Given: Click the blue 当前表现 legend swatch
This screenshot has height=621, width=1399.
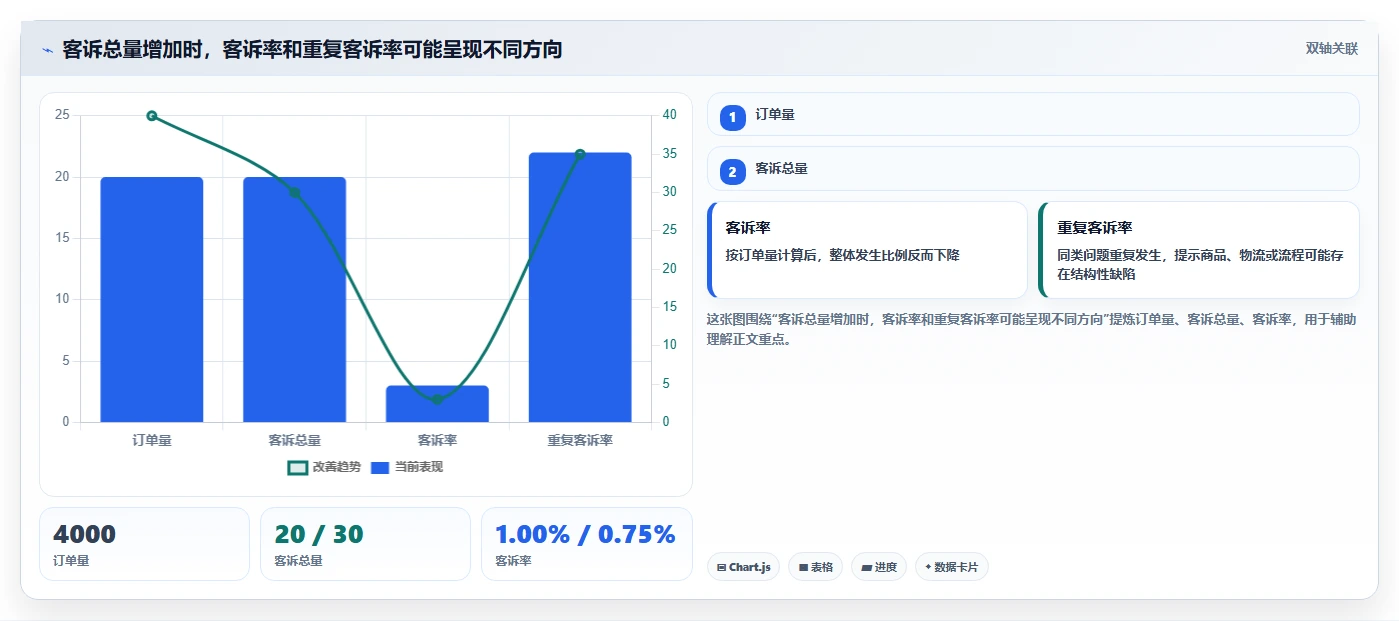Looking at the screenshot, I should (380, 467).
